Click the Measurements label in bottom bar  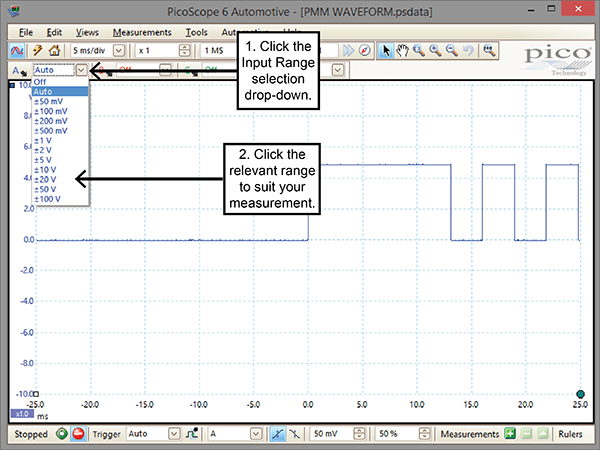point(470,434)
